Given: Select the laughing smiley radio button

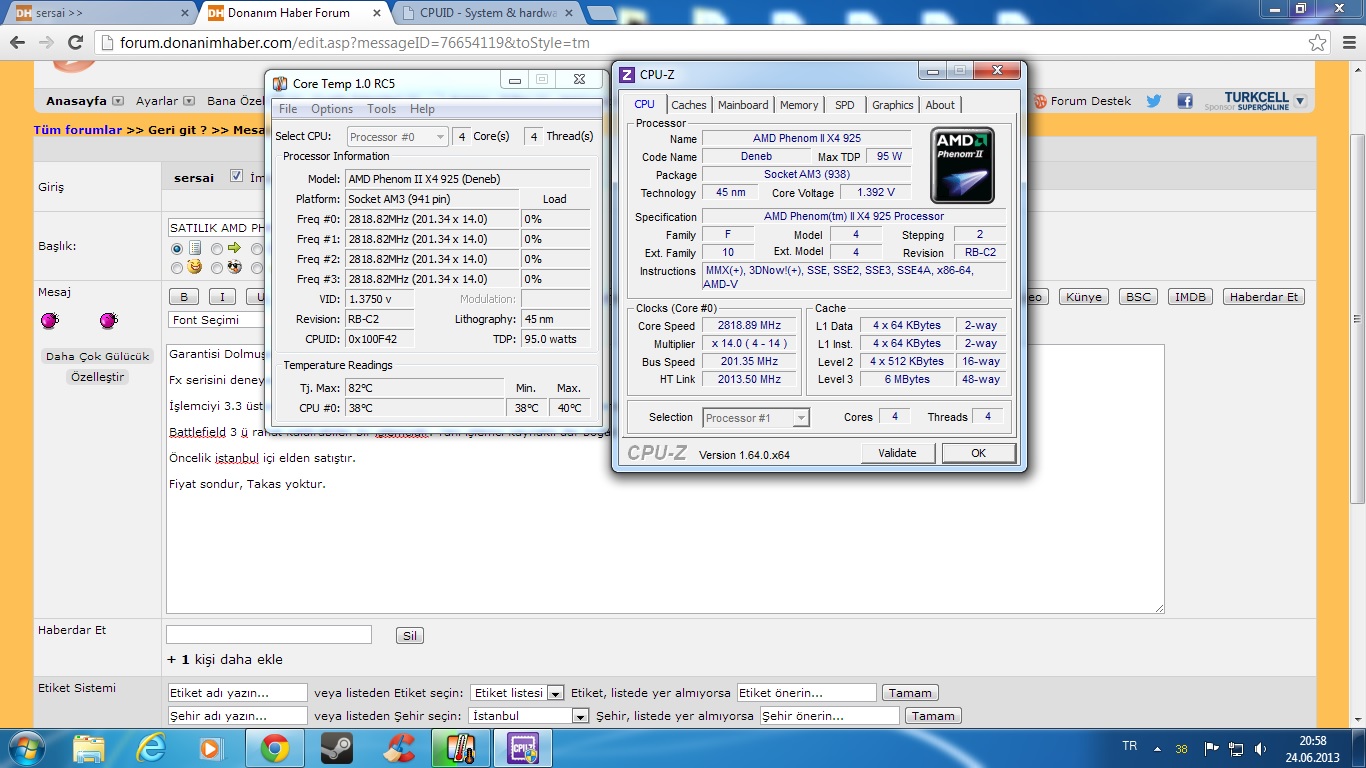Looking at the screenshot, I should (177, 268).
